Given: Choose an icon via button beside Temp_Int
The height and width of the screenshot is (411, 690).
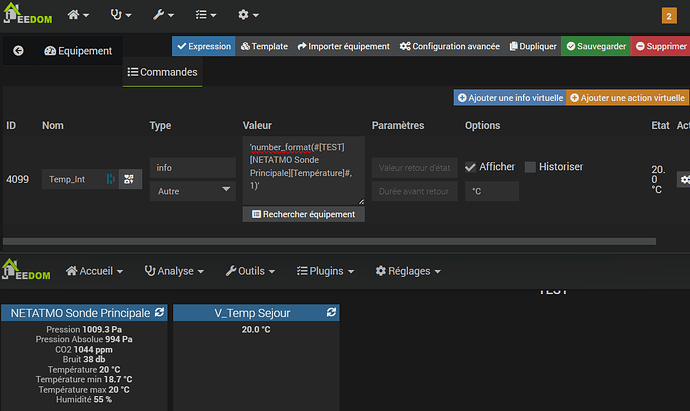Looking at the screenshot, I should 129,179.
